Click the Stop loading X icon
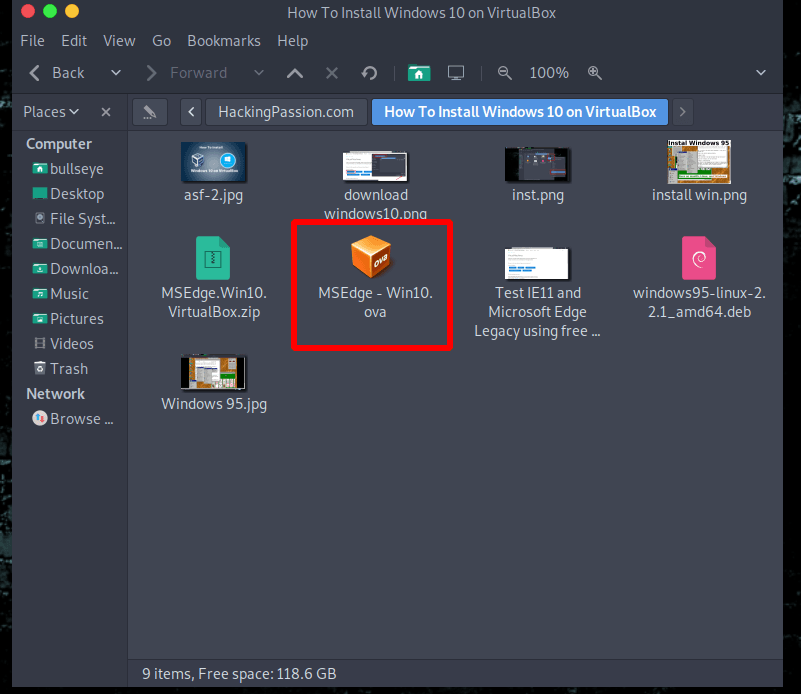The height and width of the screenshot is (694, 801). pyautogui.click(x=332, y=74)
